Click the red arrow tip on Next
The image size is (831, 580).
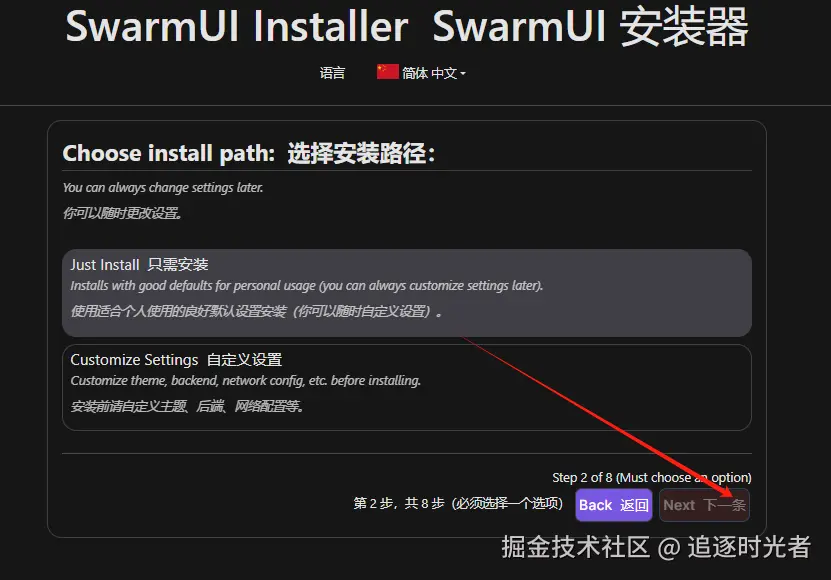click(731, 496)
